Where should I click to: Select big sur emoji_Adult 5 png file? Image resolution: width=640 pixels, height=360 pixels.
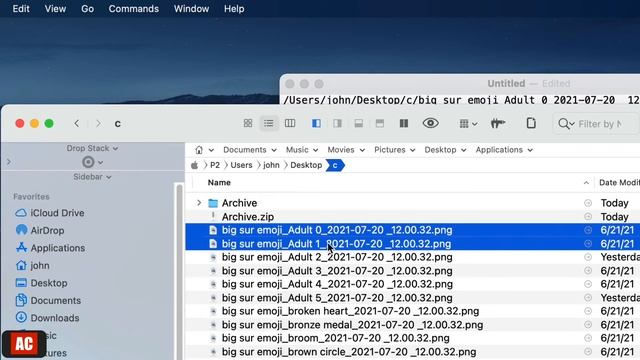click(413, 298)
